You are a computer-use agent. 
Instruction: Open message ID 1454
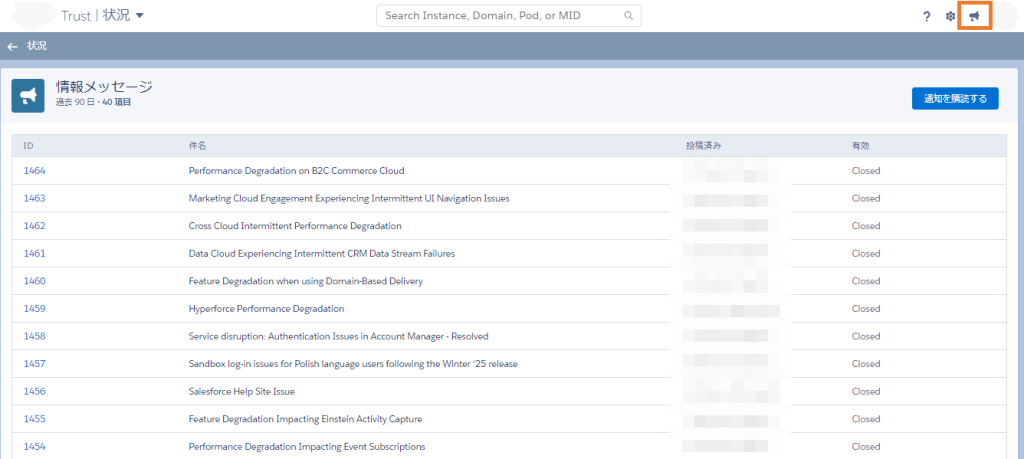(35, 446)
